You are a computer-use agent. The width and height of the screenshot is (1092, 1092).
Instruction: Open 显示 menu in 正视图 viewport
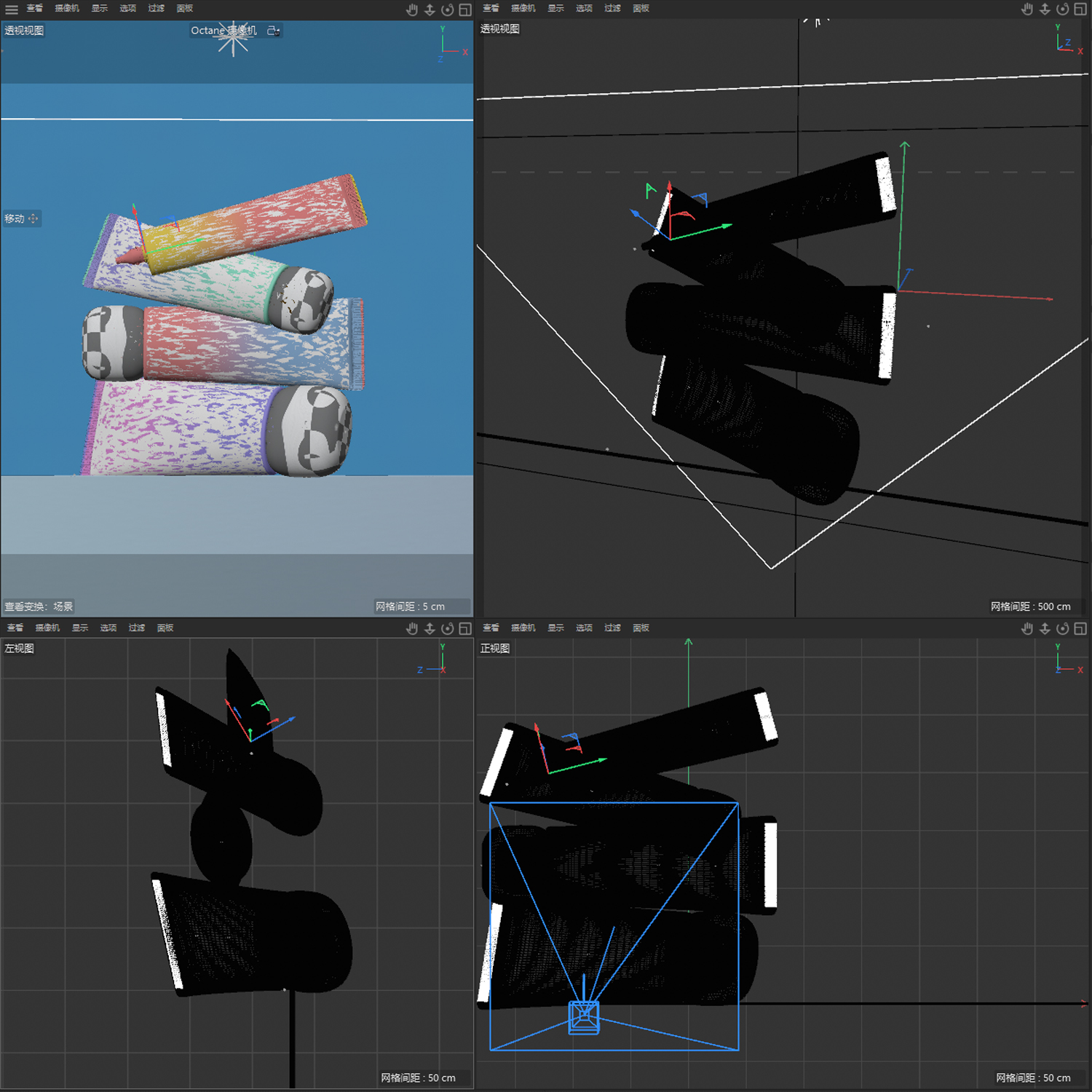click(556, 628)
